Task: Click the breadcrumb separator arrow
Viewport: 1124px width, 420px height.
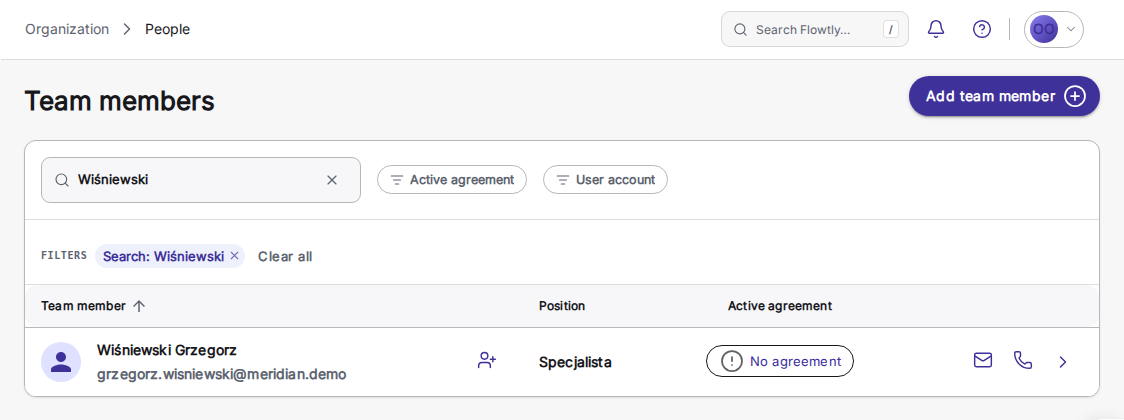Action: (x=127, y=29)
